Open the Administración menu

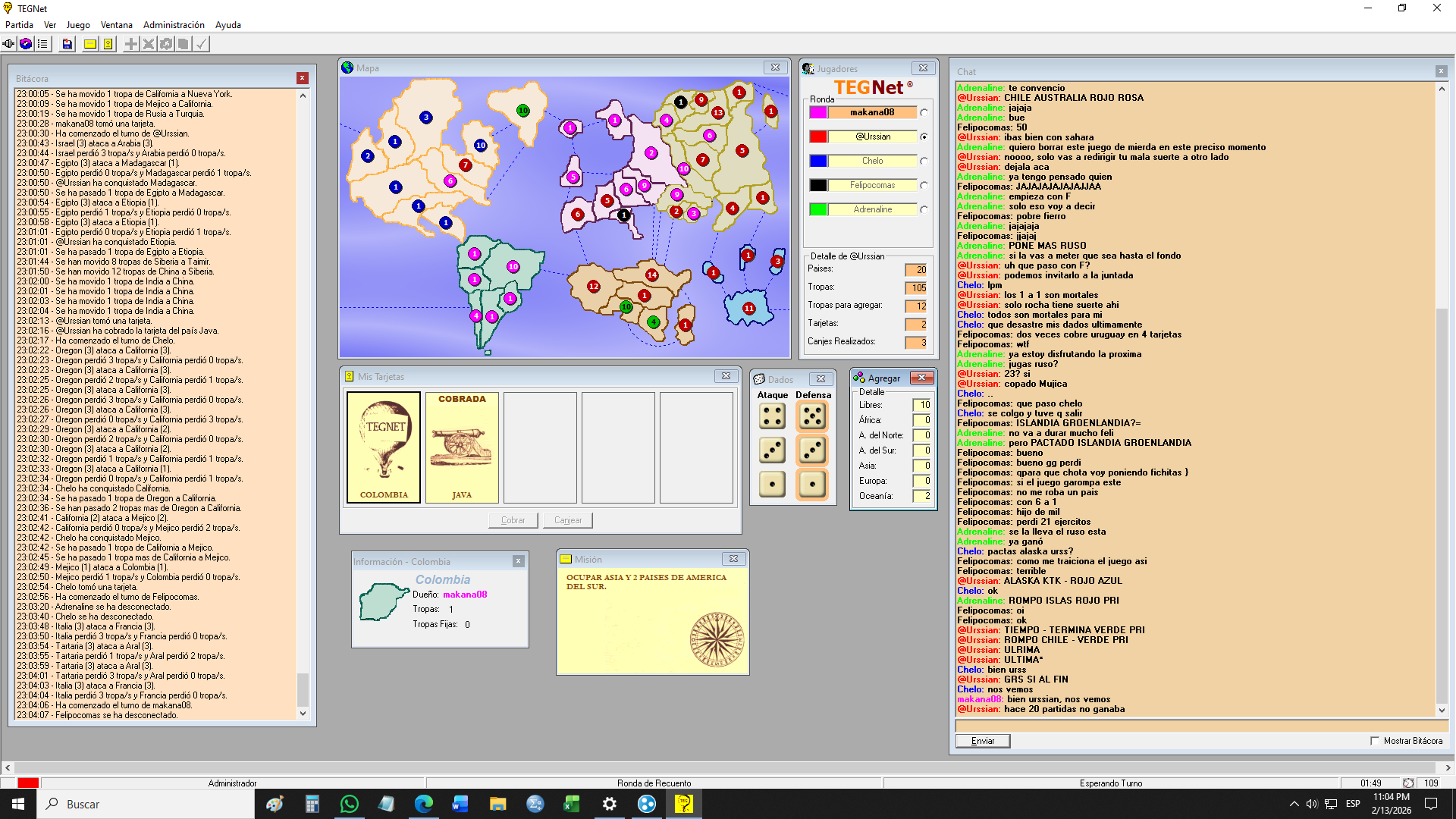click(174, 25)
